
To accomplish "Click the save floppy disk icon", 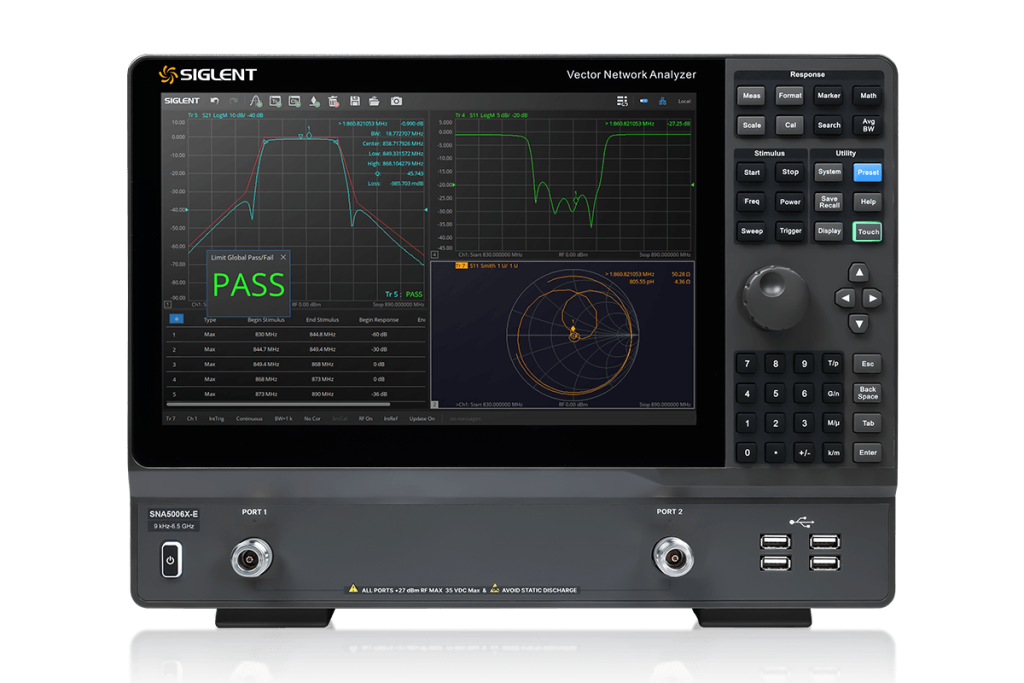I will coord(354,101).
